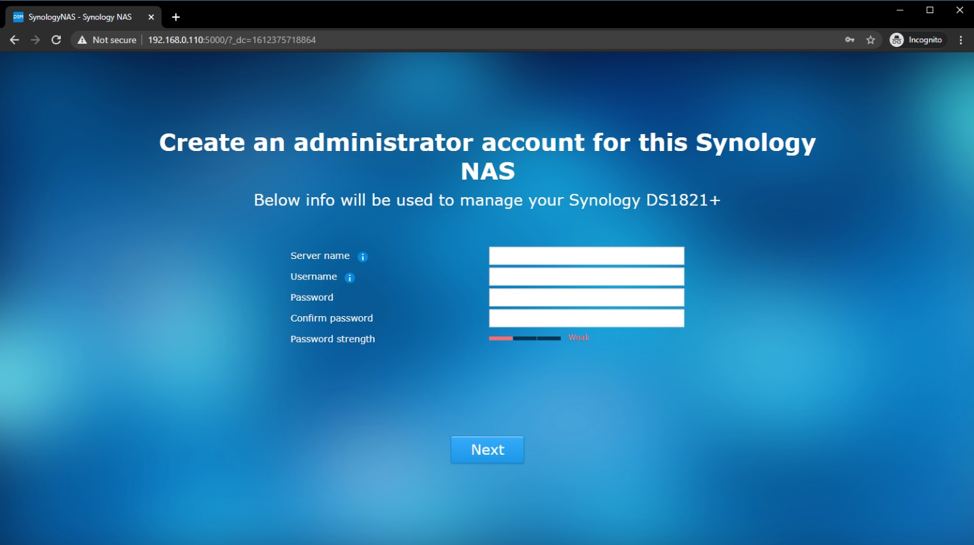This screenshot has width=974, height=545.
Task: Select the Password input field
Action: (x=586, y=298)
